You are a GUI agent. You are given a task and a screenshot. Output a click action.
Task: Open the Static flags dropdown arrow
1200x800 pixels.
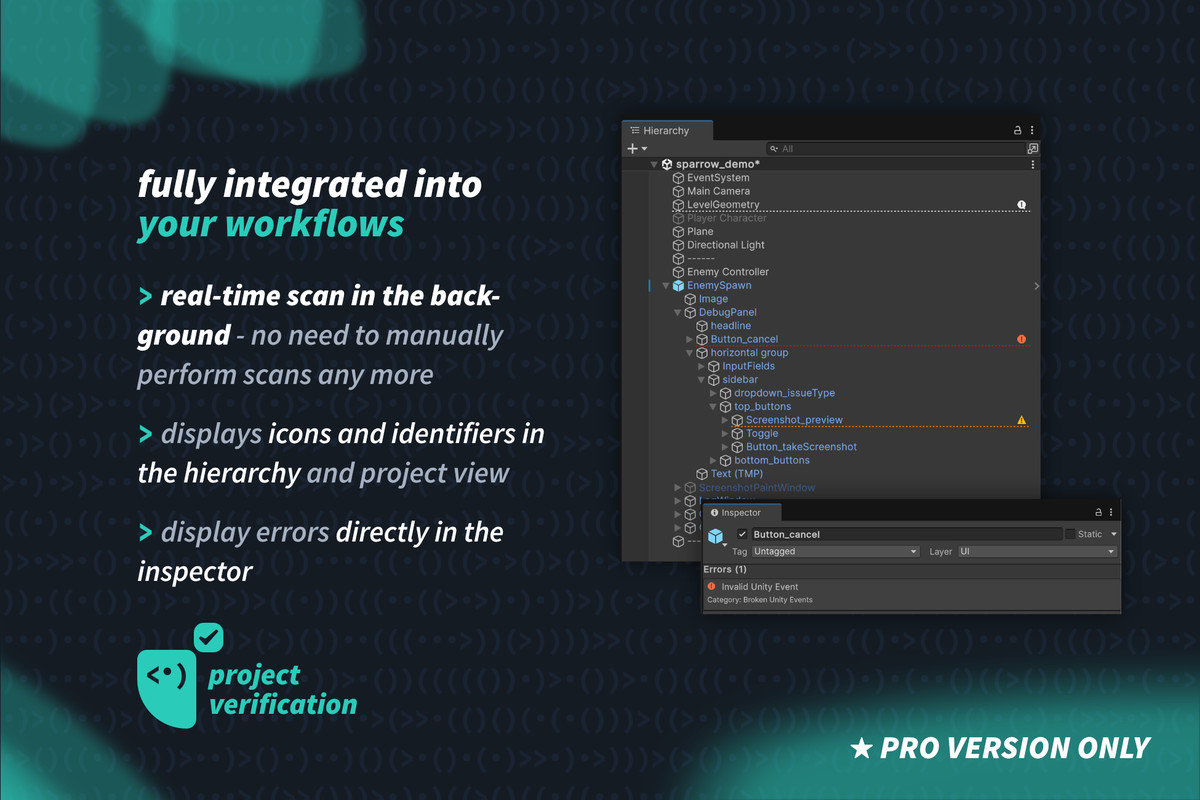tap(1114, 535)
